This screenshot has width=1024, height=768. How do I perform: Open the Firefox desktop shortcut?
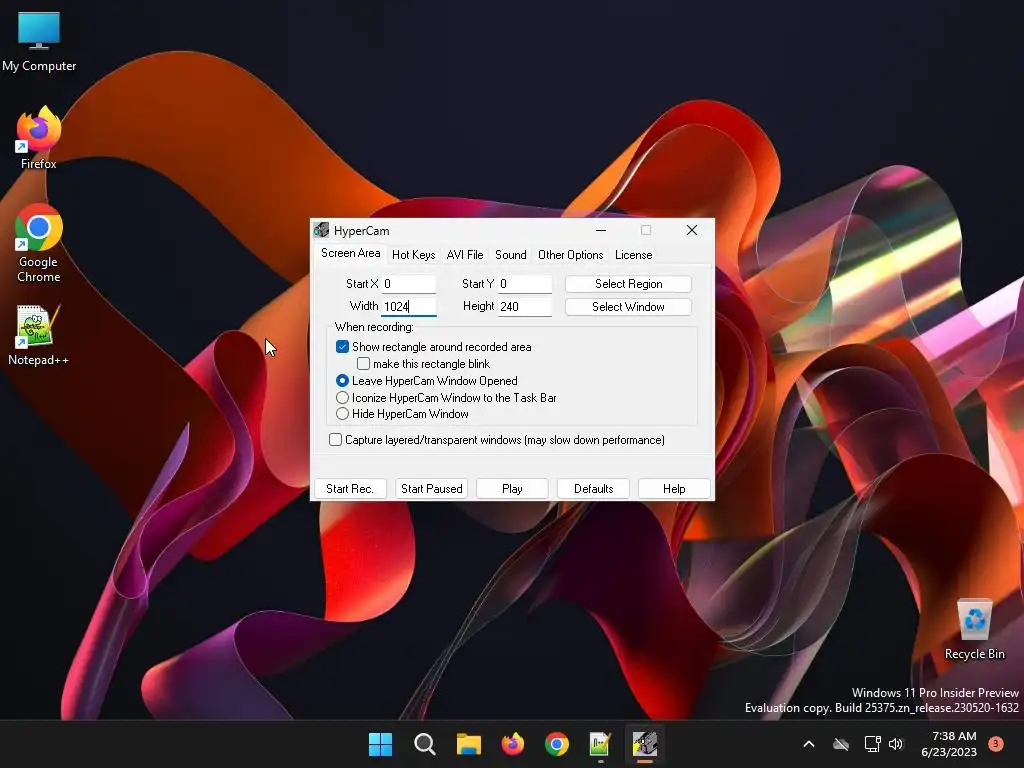(39, 137)
